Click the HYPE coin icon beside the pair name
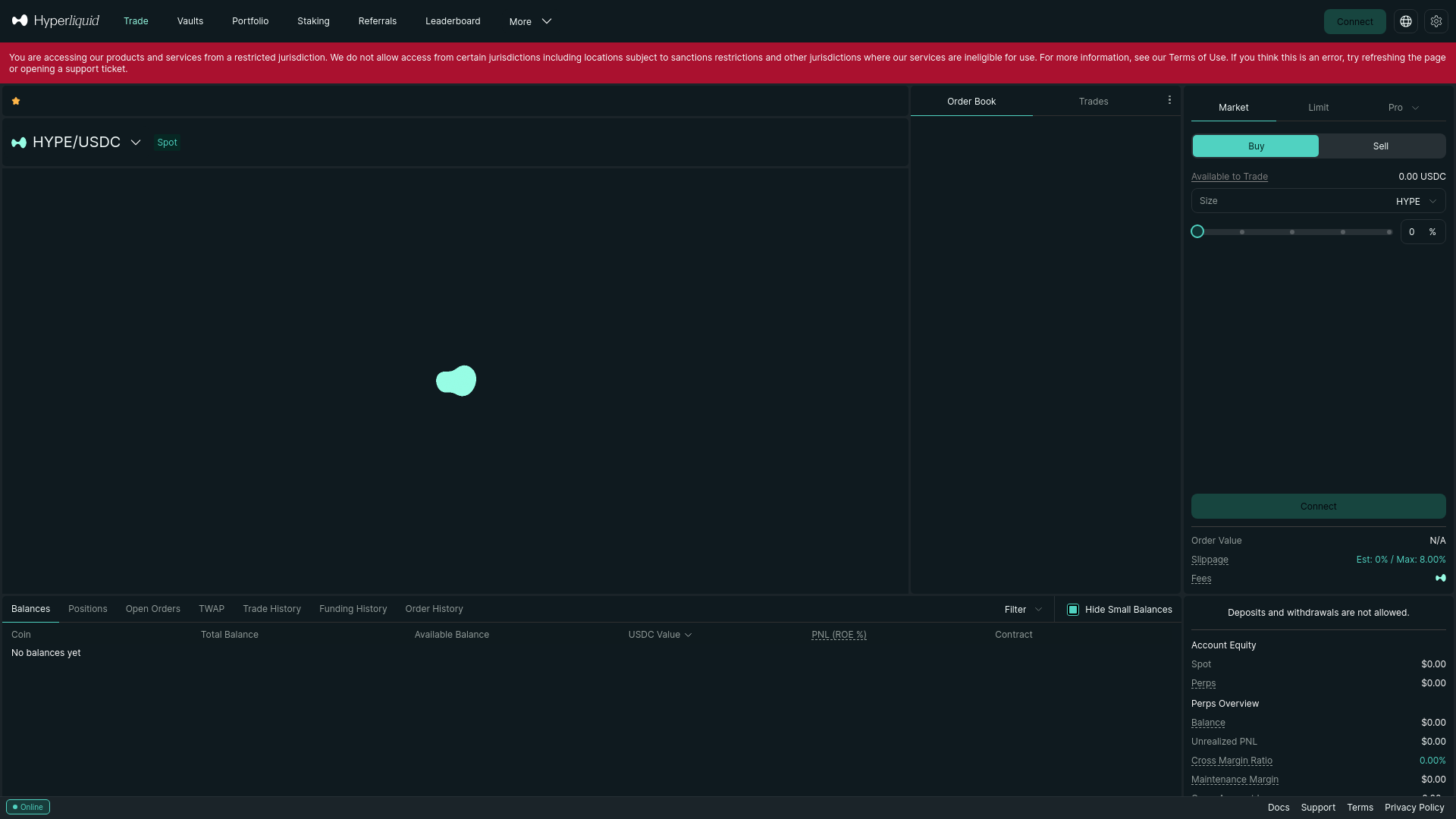1456x819 pixels. pos(19,143)
